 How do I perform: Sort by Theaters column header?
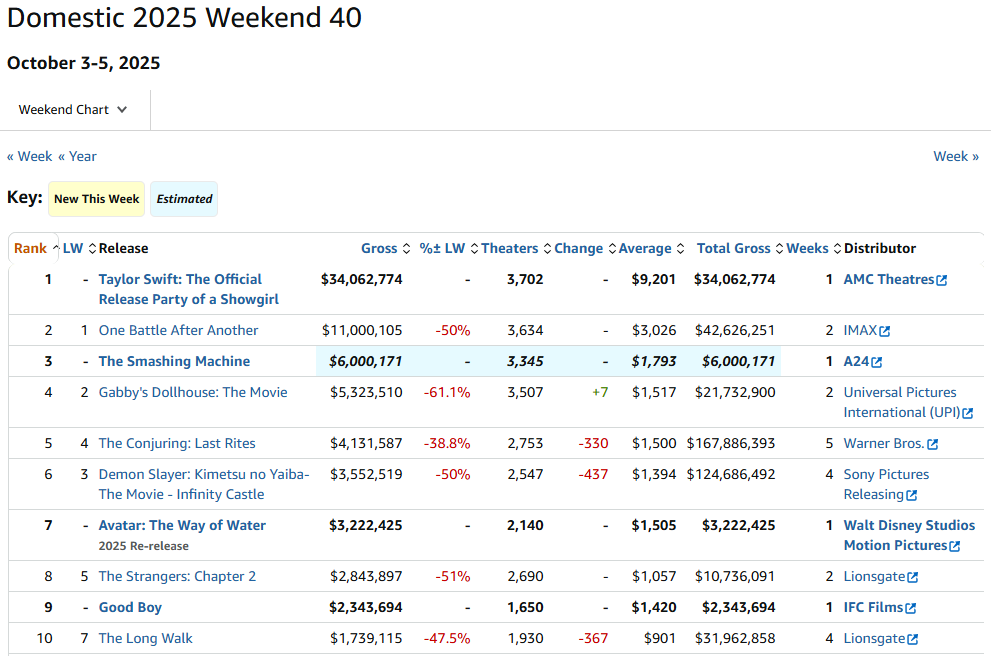(x=510, y=249)
